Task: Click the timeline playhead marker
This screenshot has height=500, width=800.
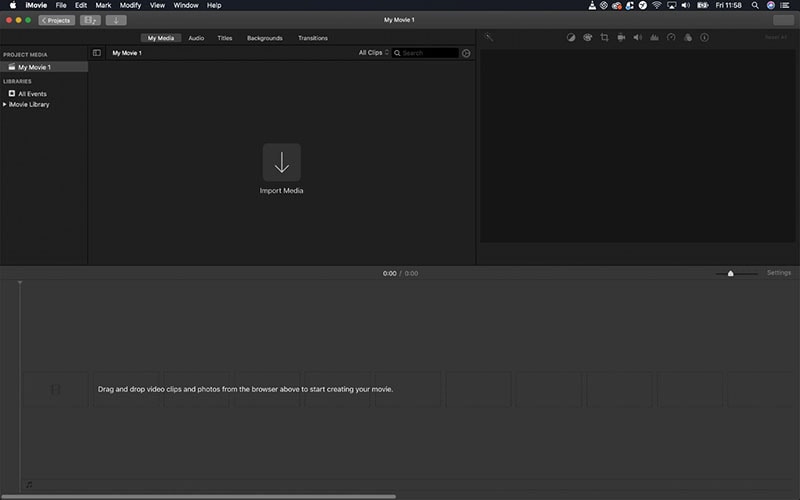Action: point(20,283)
